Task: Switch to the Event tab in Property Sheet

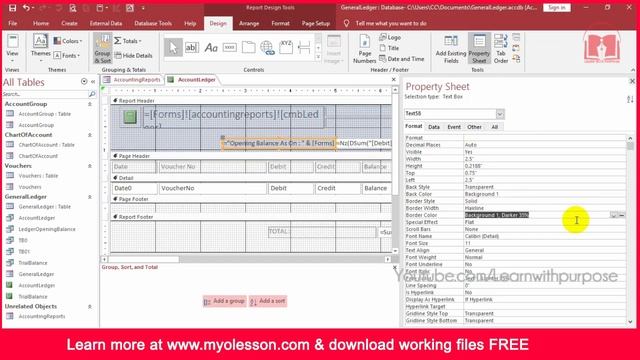Action: coord(454,127)
